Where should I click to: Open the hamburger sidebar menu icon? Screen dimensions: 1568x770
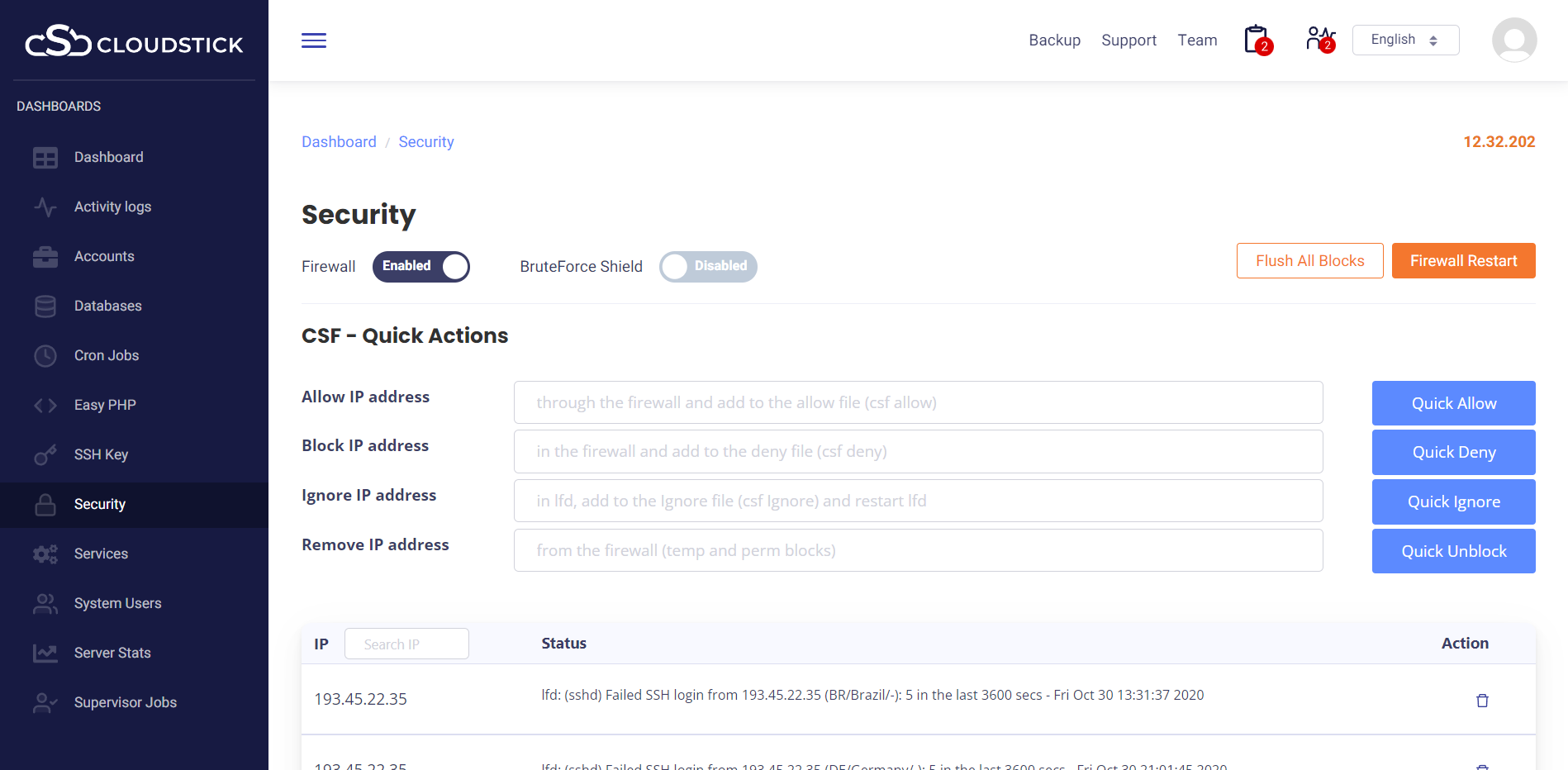tap(314, 40)
